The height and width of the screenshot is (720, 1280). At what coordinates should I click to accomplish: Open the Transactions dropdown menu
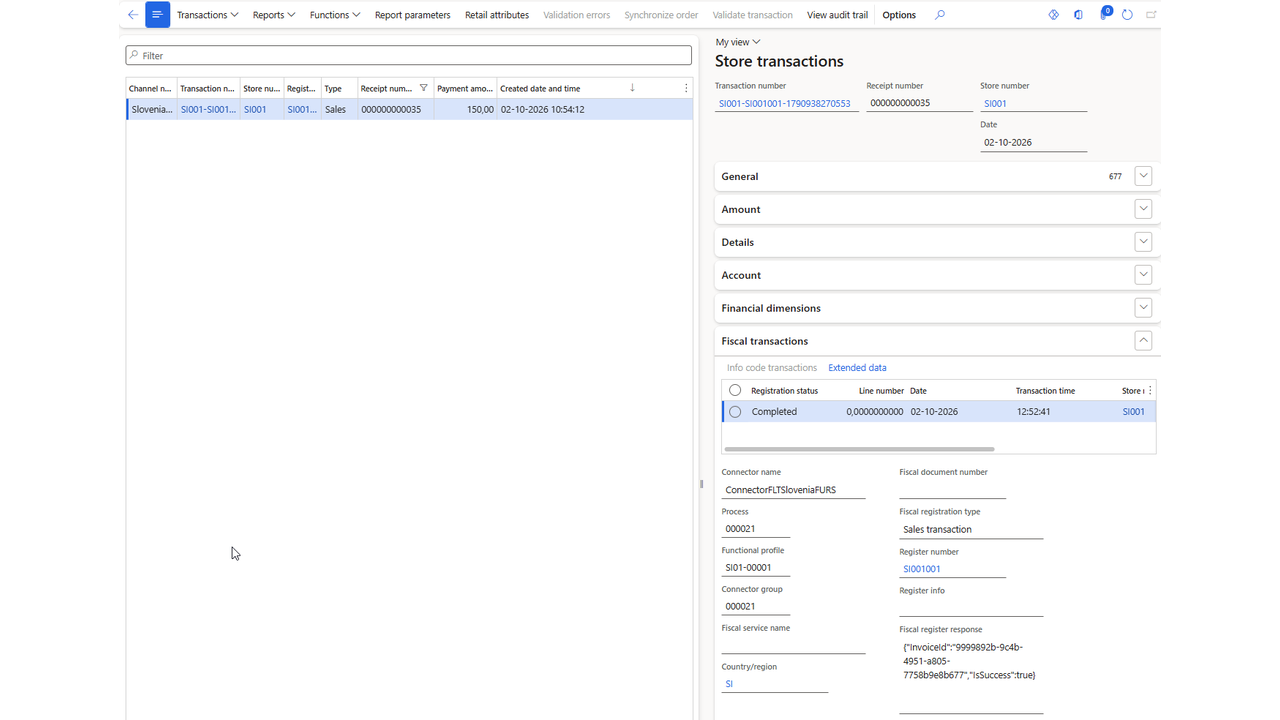(207, 15)
